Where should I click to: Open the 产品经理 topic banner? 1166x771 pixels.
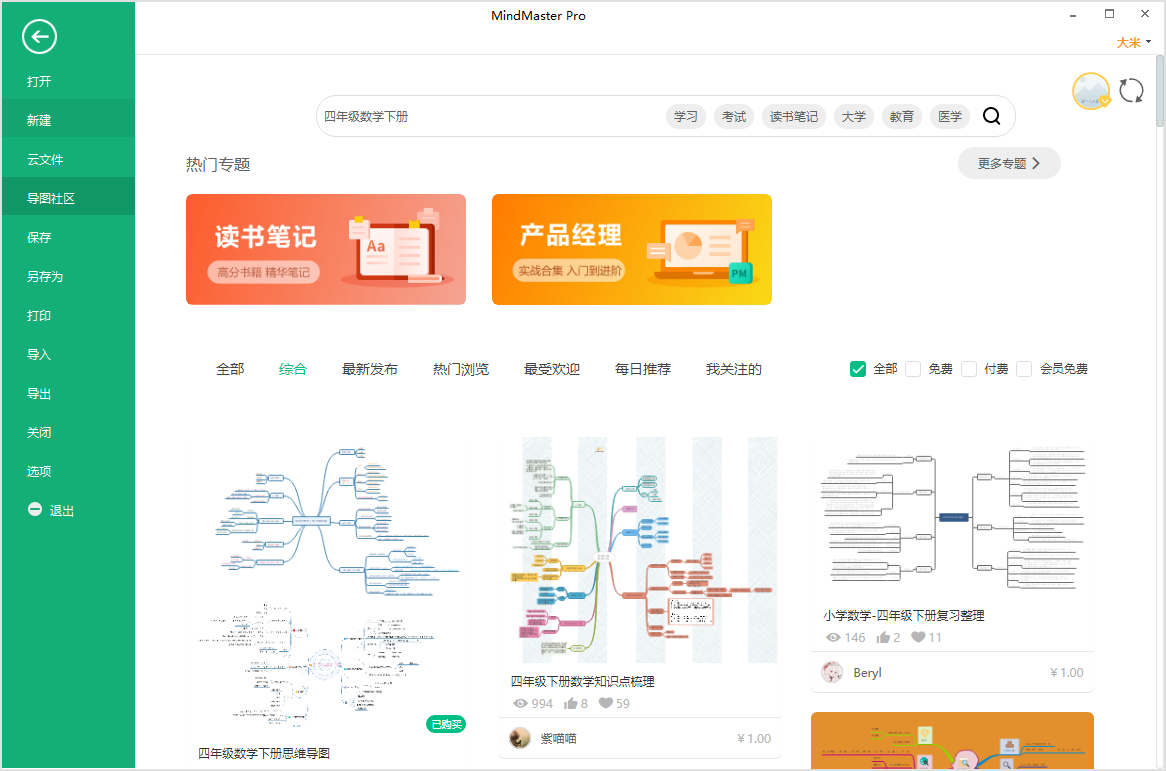tap(631, 249)
